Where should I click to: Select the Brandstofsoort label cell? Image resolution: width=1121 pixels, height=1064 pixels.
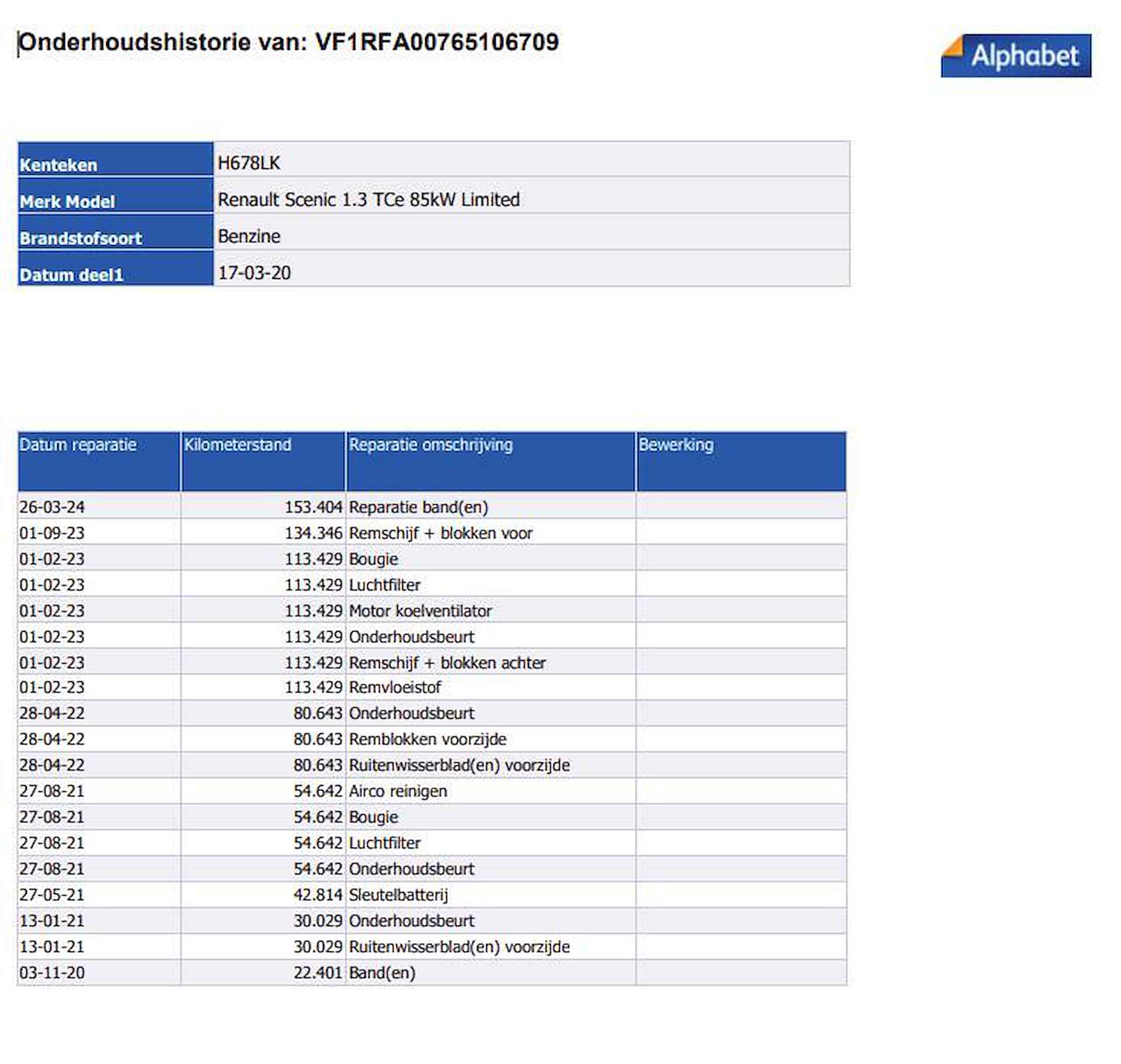[x=116, y=232]
